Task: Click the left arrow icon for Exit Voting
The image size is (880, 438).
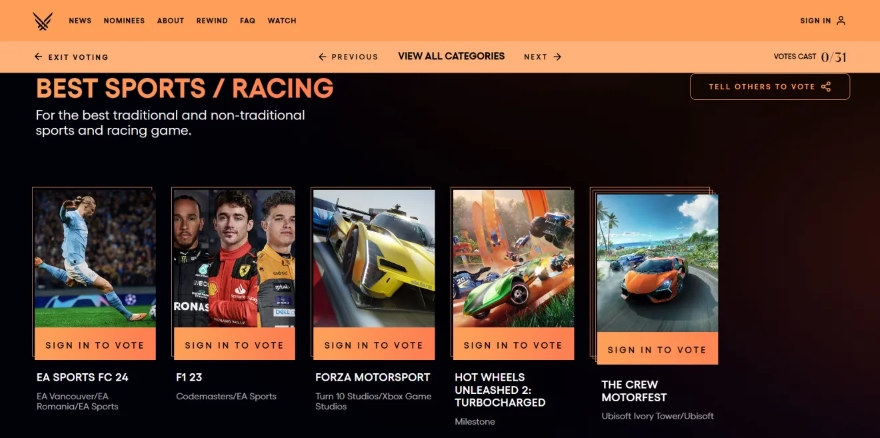Action: 38,57
